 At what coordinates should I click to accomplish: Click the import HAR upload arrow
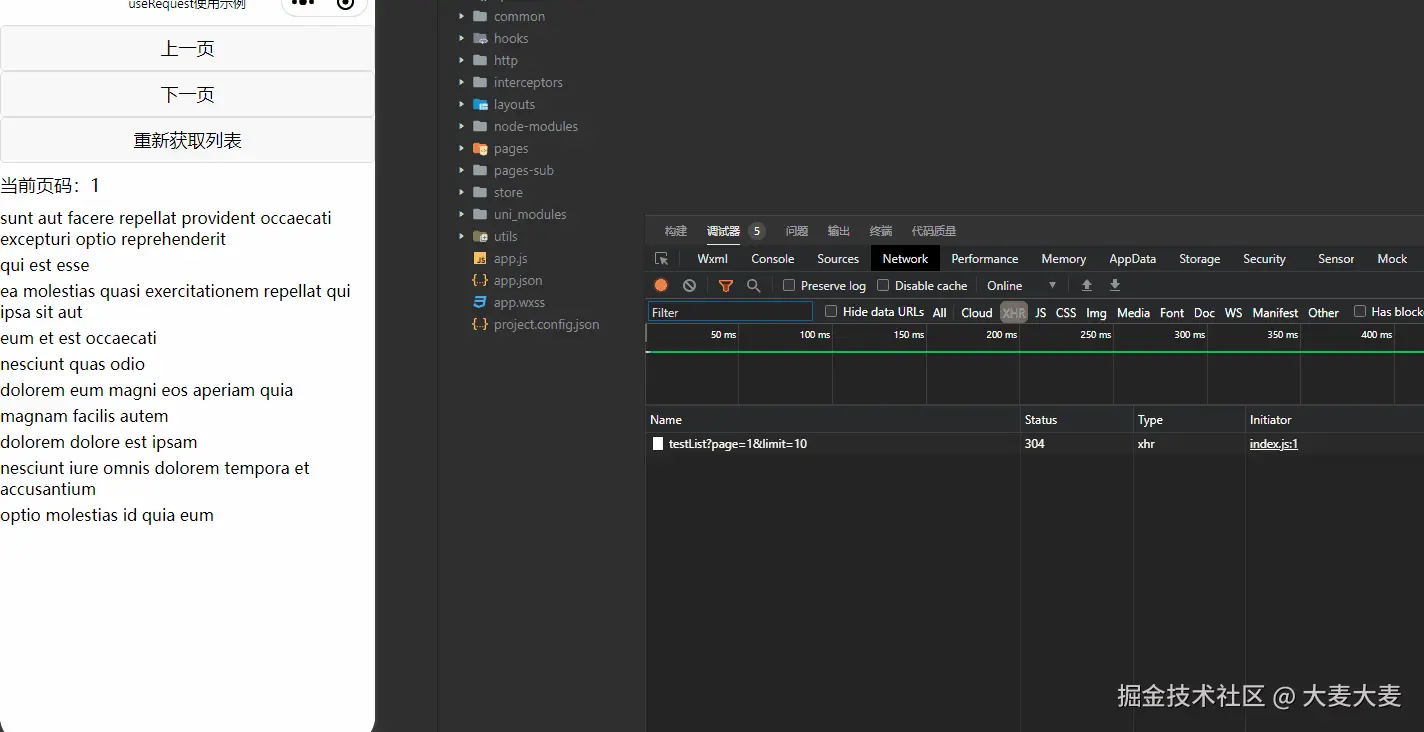(x=1087, y=285)
